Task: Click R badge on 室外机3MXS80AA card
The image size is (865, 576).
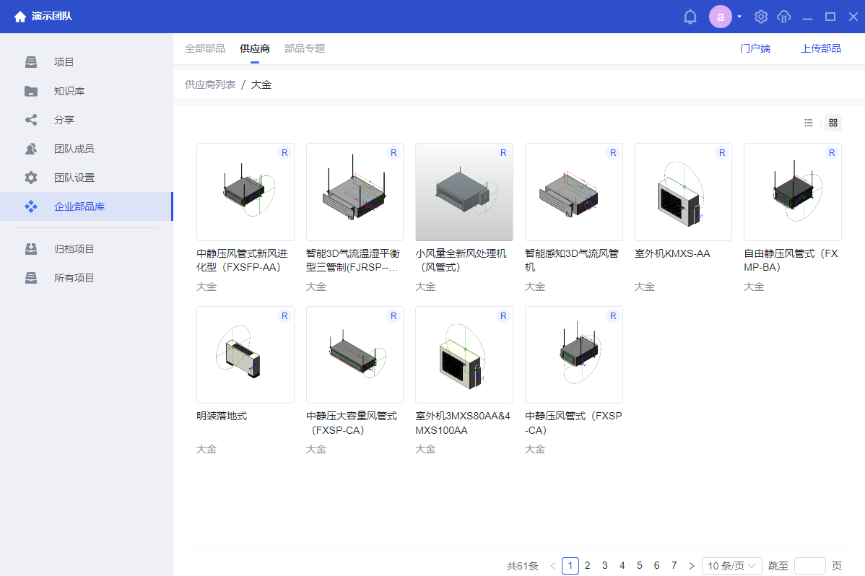Action: coord(503,316)
